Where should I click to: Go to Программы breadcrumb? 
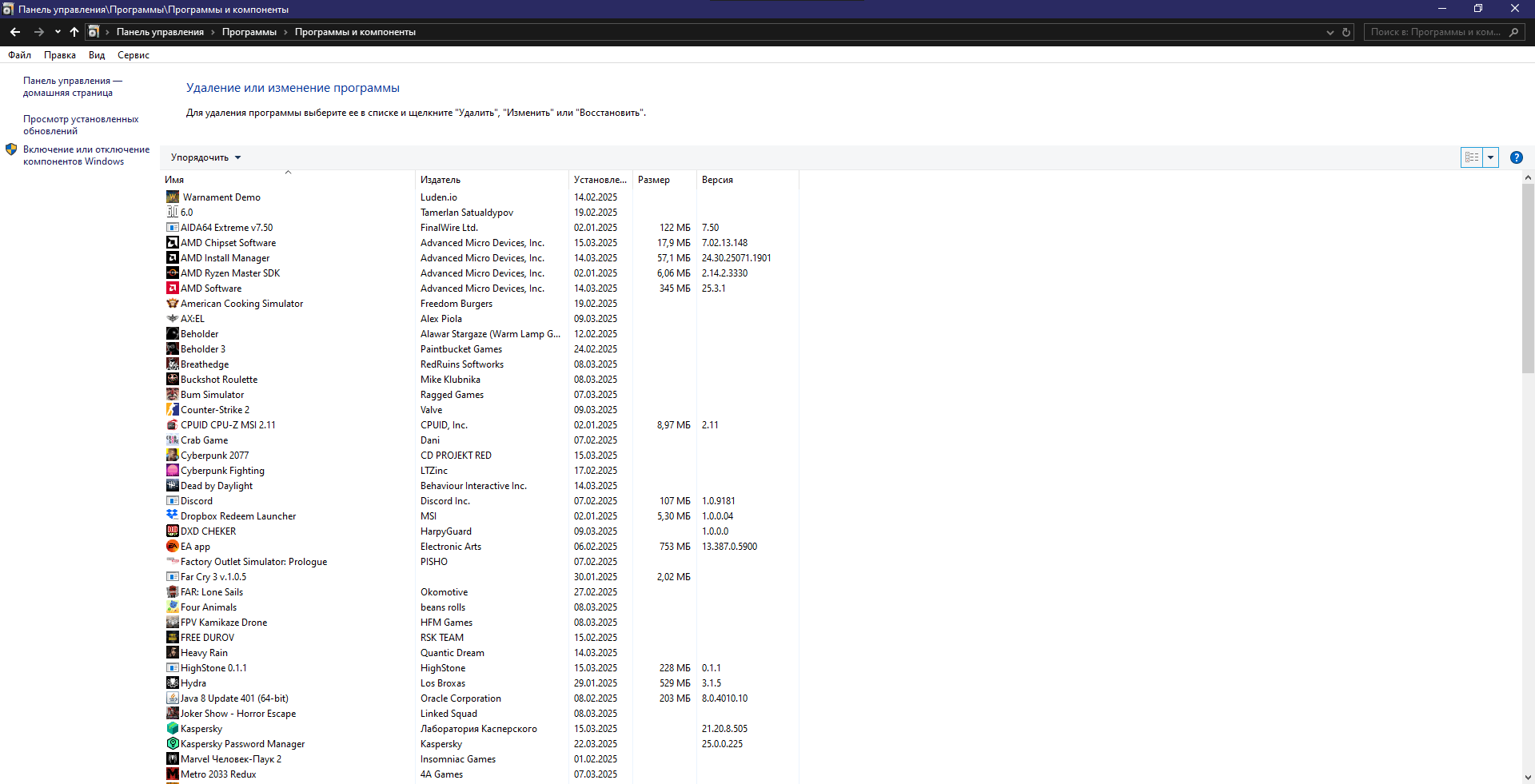coord(249,32)
